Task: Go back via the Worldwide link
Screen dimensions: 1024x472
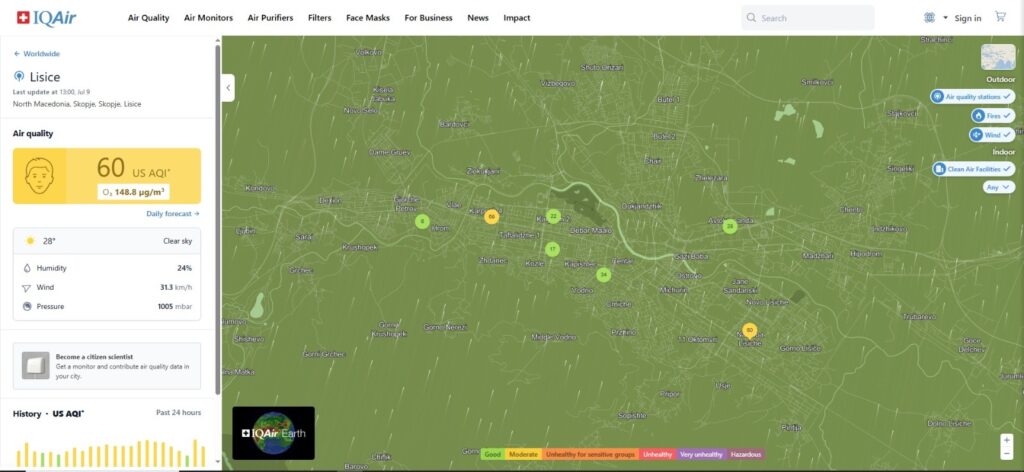Action: pos(36,54)
